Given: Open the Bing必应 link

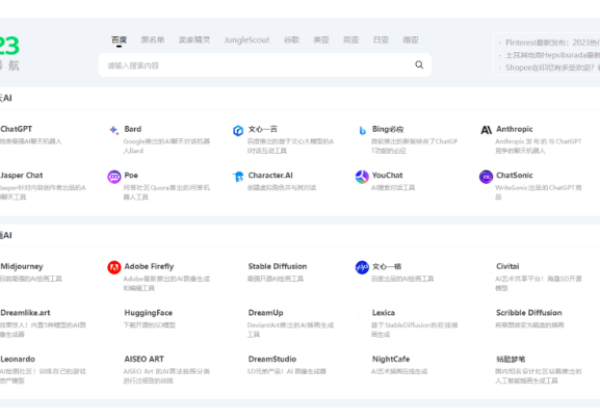Looking at the screenshot, I should [388, 129].
